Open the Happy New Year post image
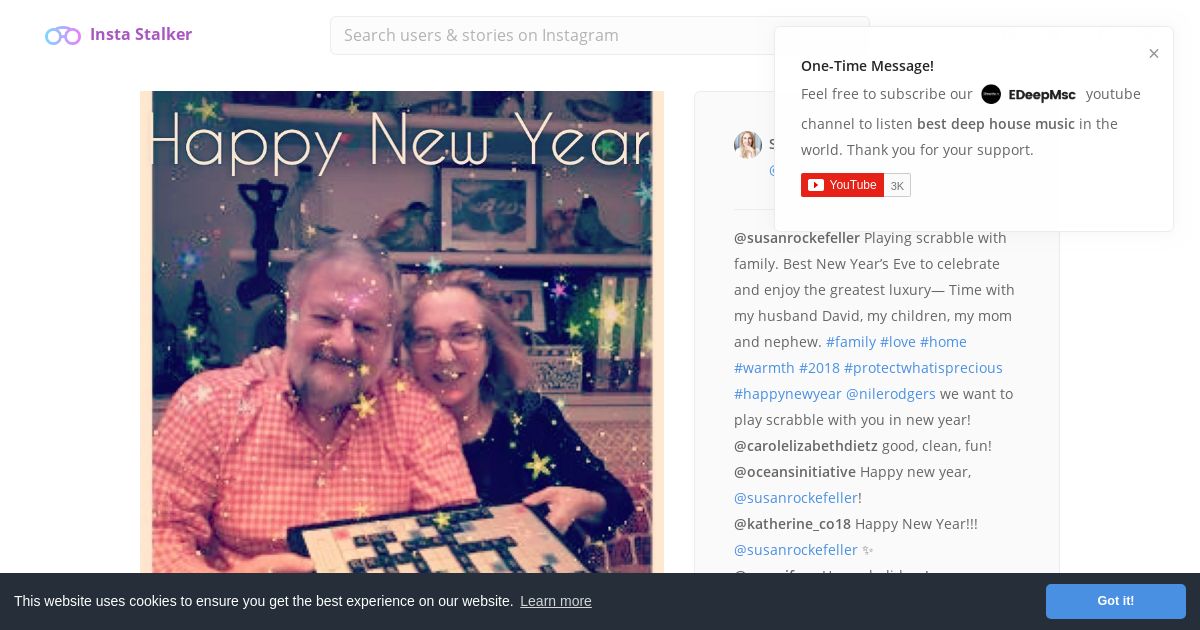1200x630 pixels. [x=402, y=332]
